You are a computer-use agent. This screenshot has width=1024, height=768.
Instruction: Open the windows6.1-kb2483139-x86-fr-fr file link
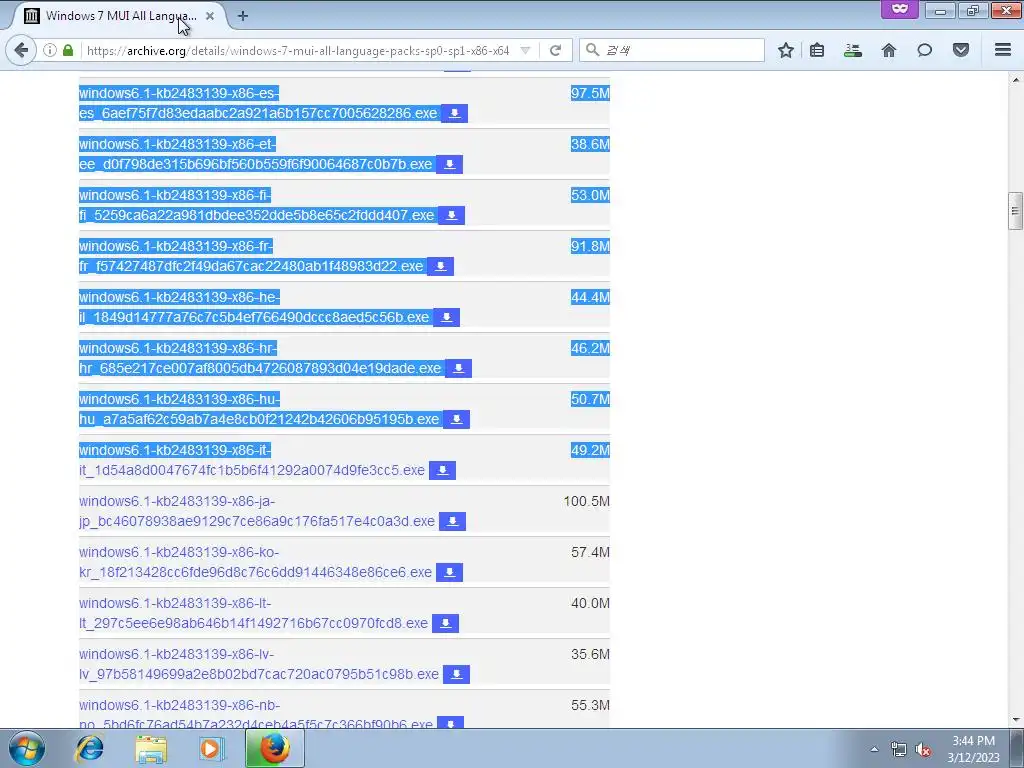click(x=251, y=256)
